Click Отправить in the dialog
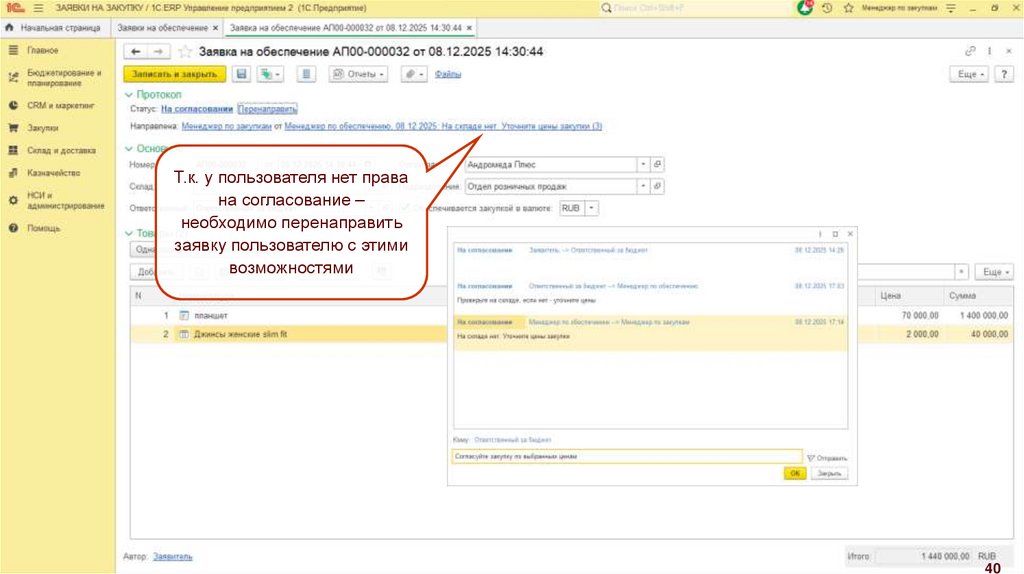Image resolution: width=1024 pixels, height=574 pixels. (827, 458)
